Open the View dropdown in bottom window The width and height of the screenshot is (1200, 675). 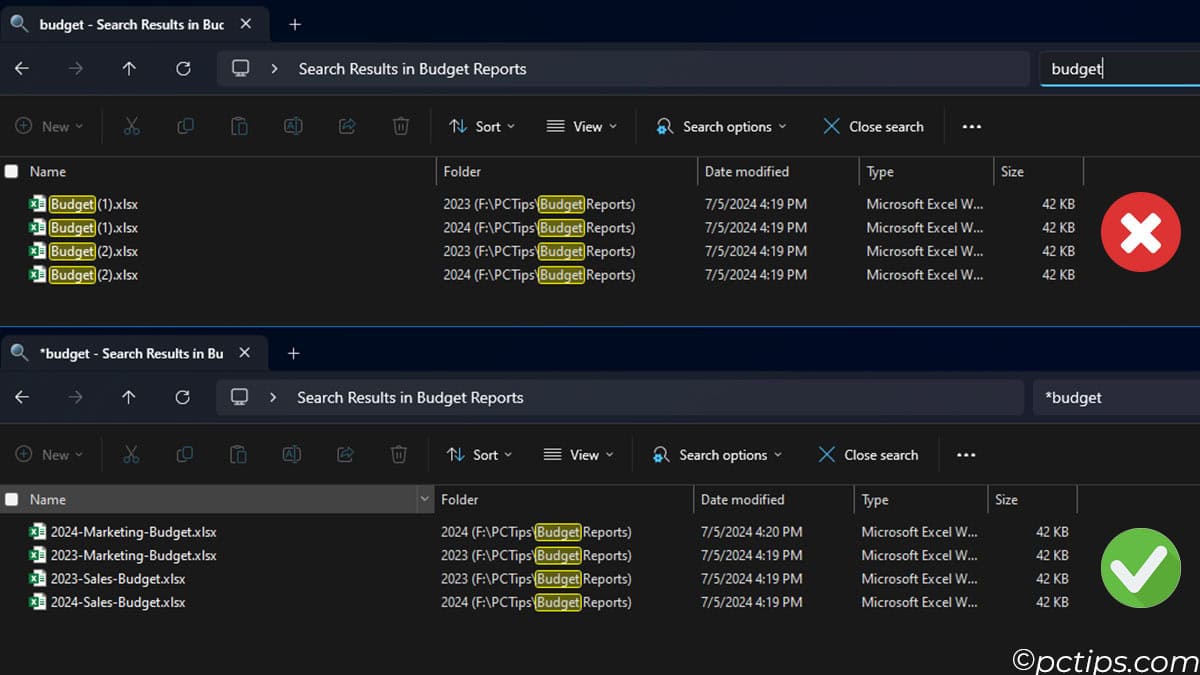[x=578, y=454]
